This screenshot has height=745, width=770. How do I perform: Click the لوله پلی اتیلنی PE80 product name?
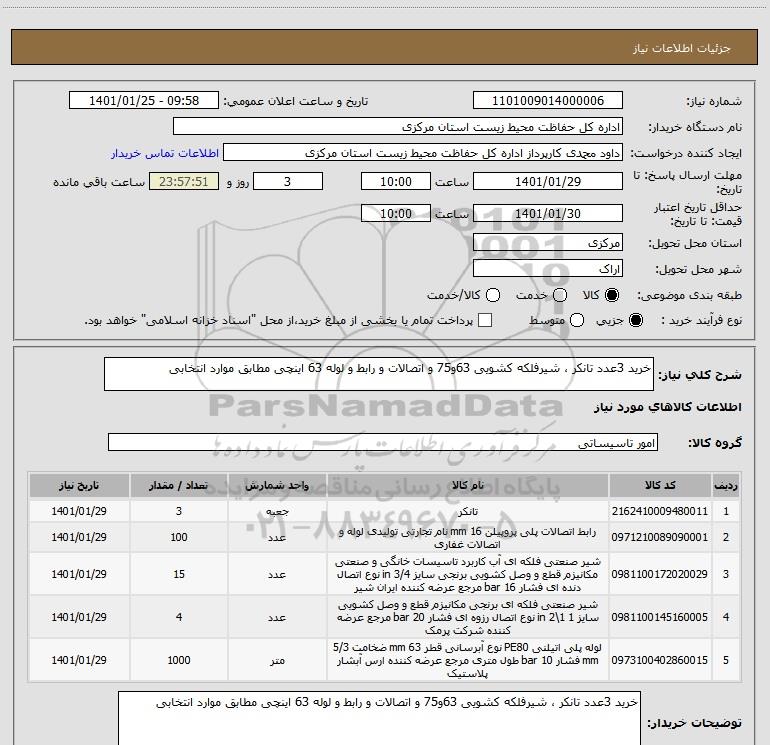tap(468, 660)
